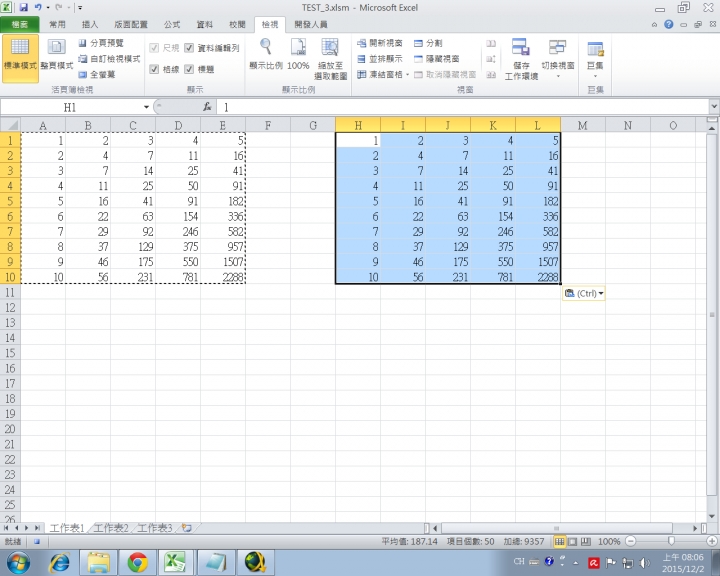
Task: Click the vertical scrollbar thumb
Action: point(712,315)
